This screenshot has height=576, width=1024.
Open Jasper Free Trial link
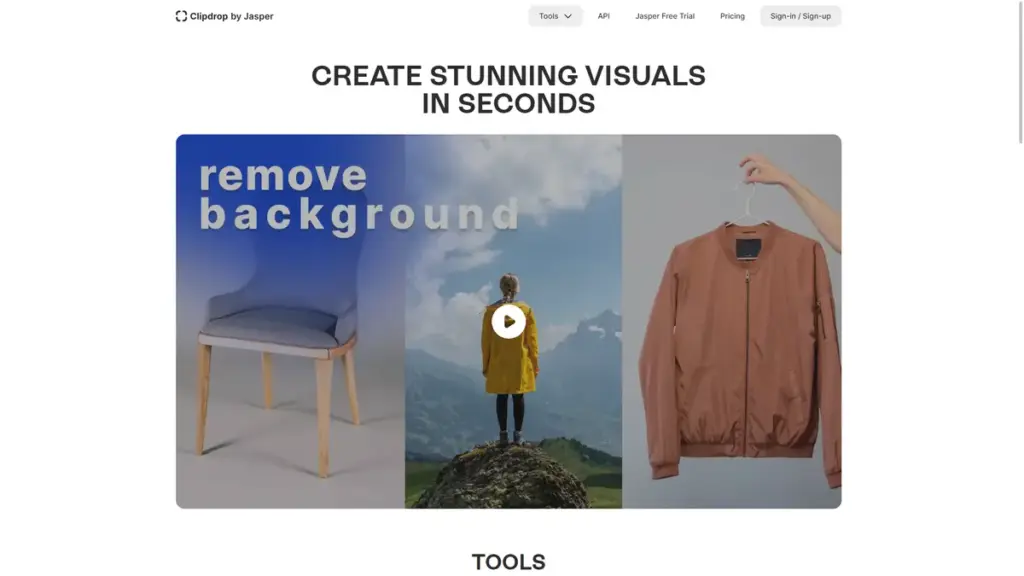click(665, 16)
